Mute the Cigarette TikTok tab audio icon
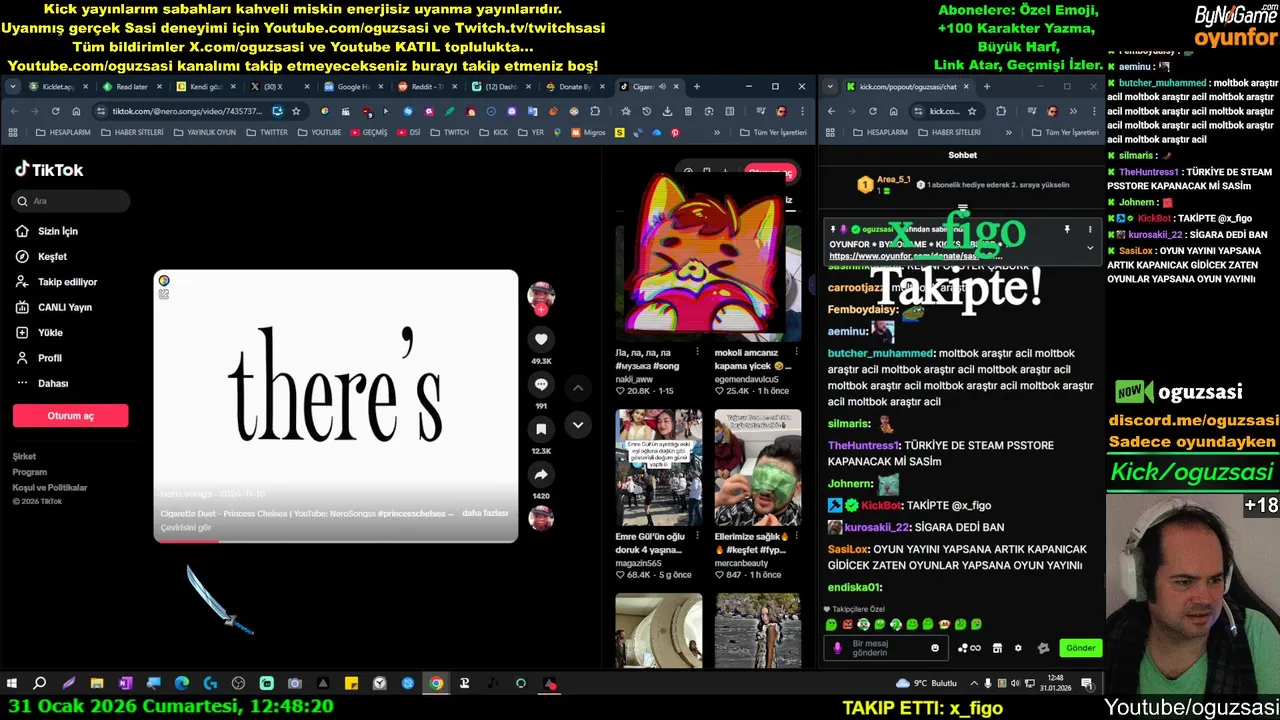Viewport: 1280px width, 720px height. click(662, 87)
